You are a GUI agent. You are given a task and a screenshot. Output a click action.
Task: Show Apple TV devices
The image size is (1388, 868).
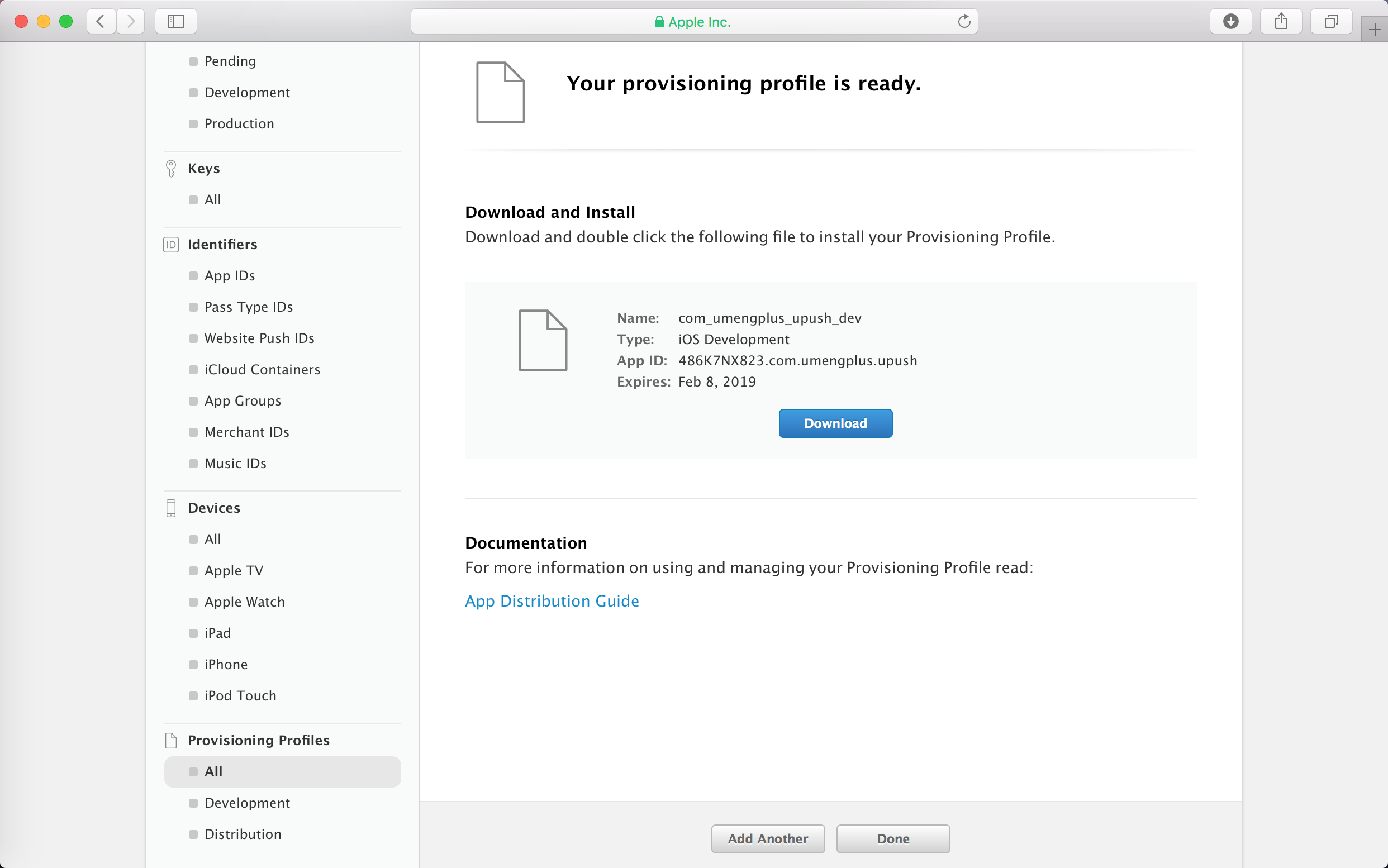point(234,571)
